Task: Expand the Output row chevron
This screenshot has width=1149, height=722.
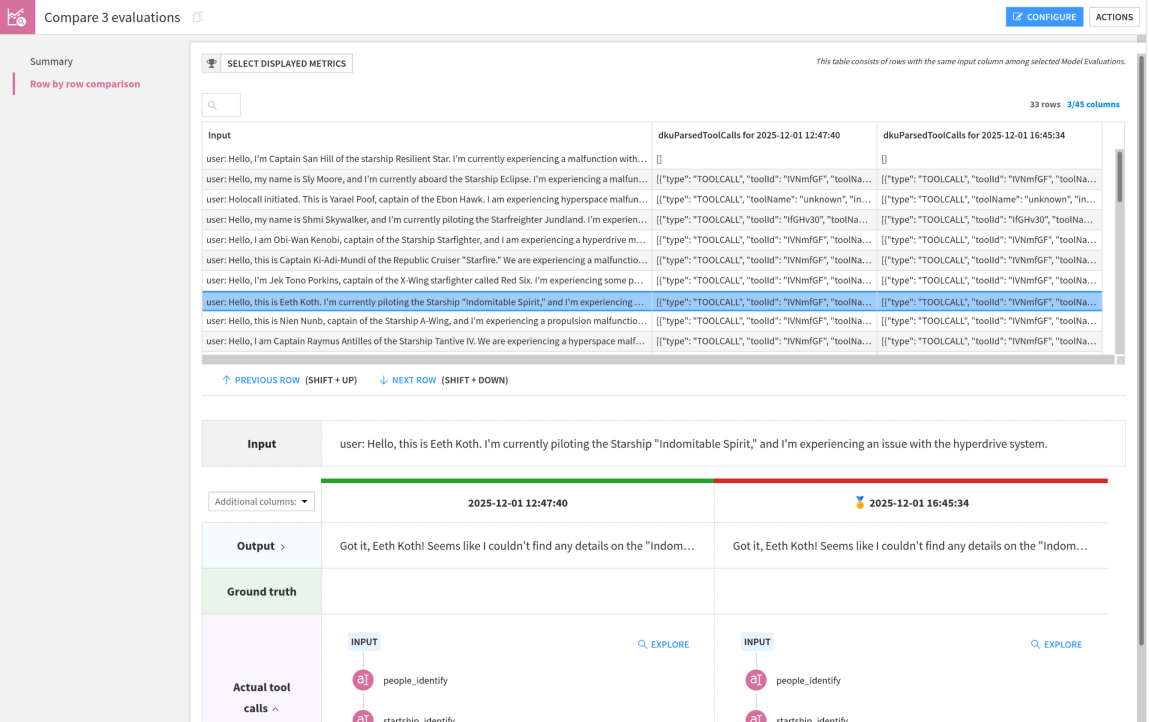Action: point(283,547)
